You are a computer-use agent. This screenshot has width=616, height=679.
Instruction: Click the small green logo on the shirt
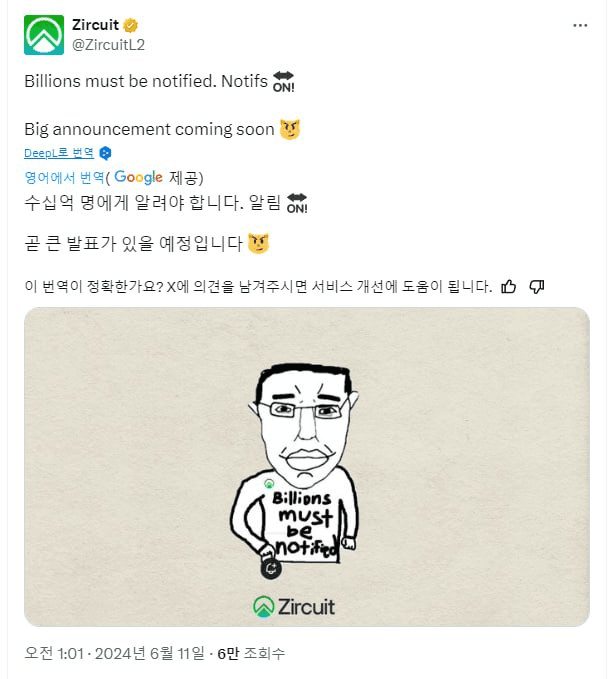269,483
